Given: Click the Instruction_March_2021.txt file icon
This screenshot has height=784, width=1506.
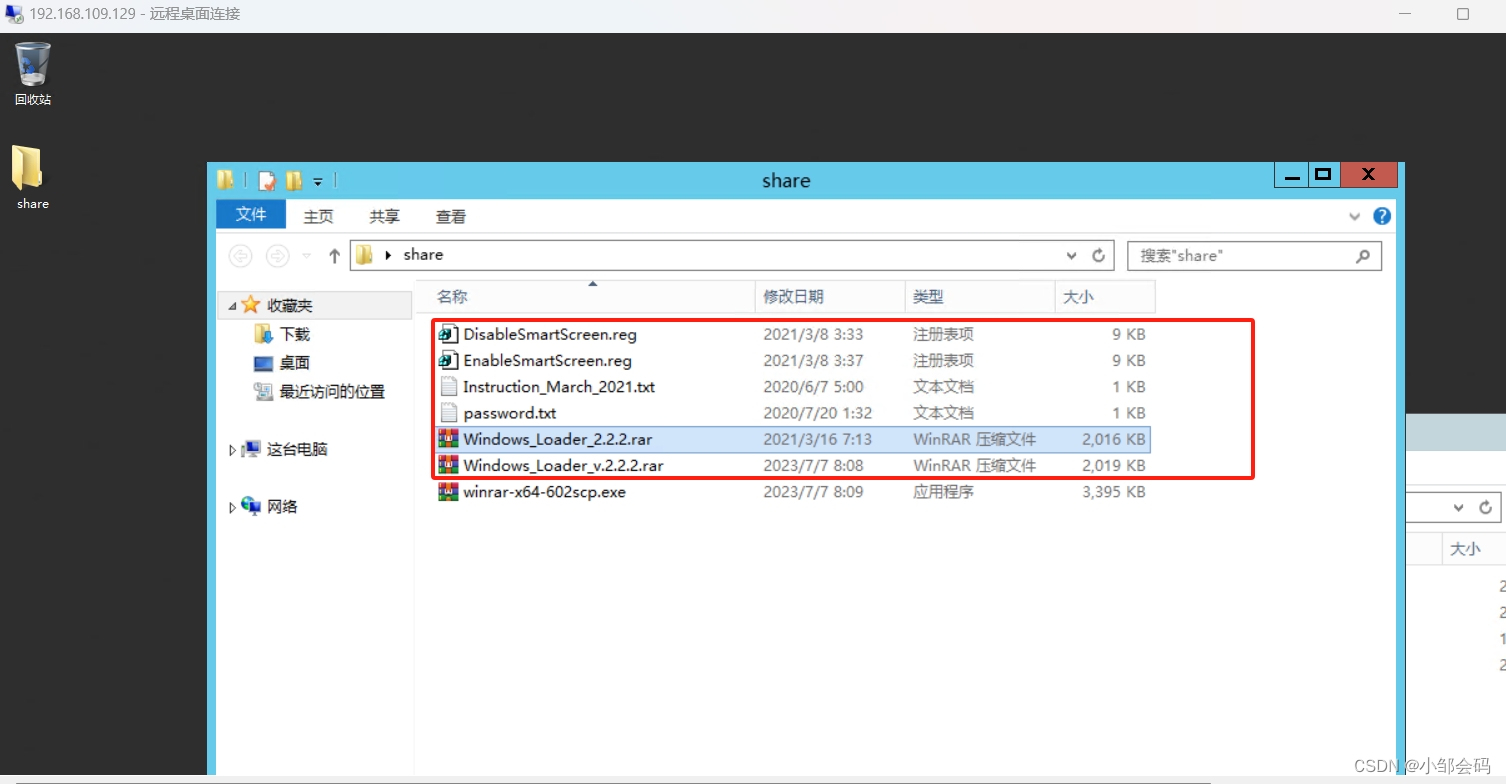Looking at the screenshot, I should coord(448,386).
